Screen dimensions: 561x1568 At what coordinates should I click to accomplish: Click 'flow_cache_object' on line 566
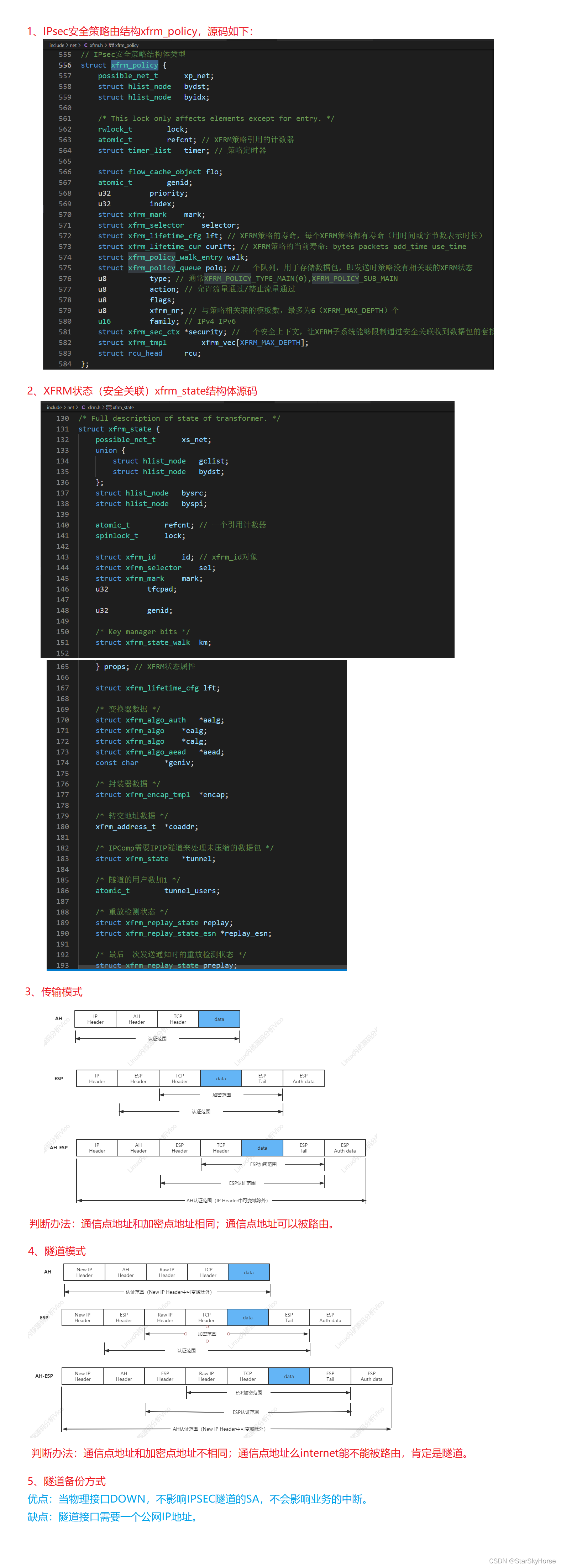[164, 172]
